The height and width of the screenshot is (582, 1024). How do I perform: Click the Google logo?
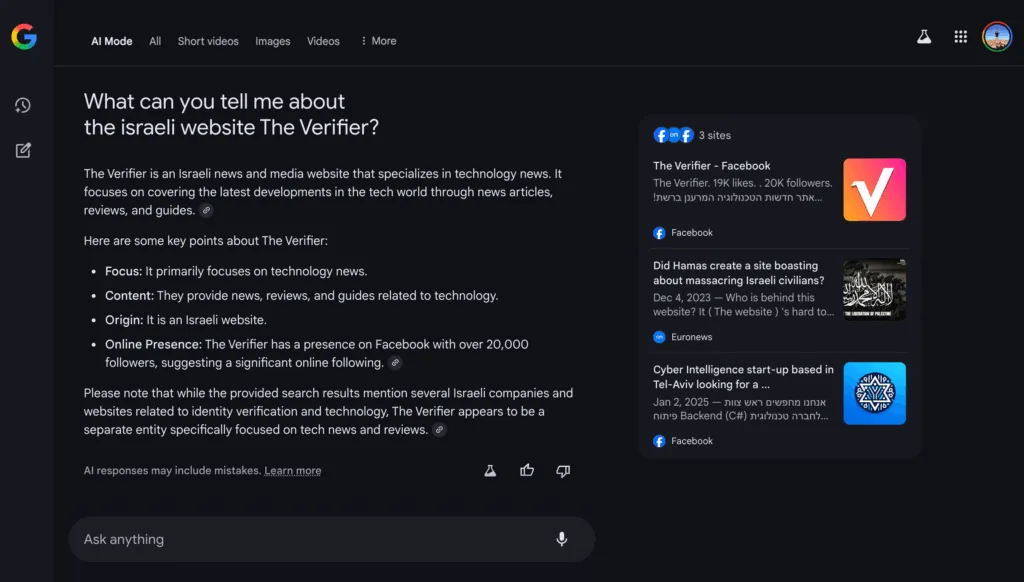[24, 37]
